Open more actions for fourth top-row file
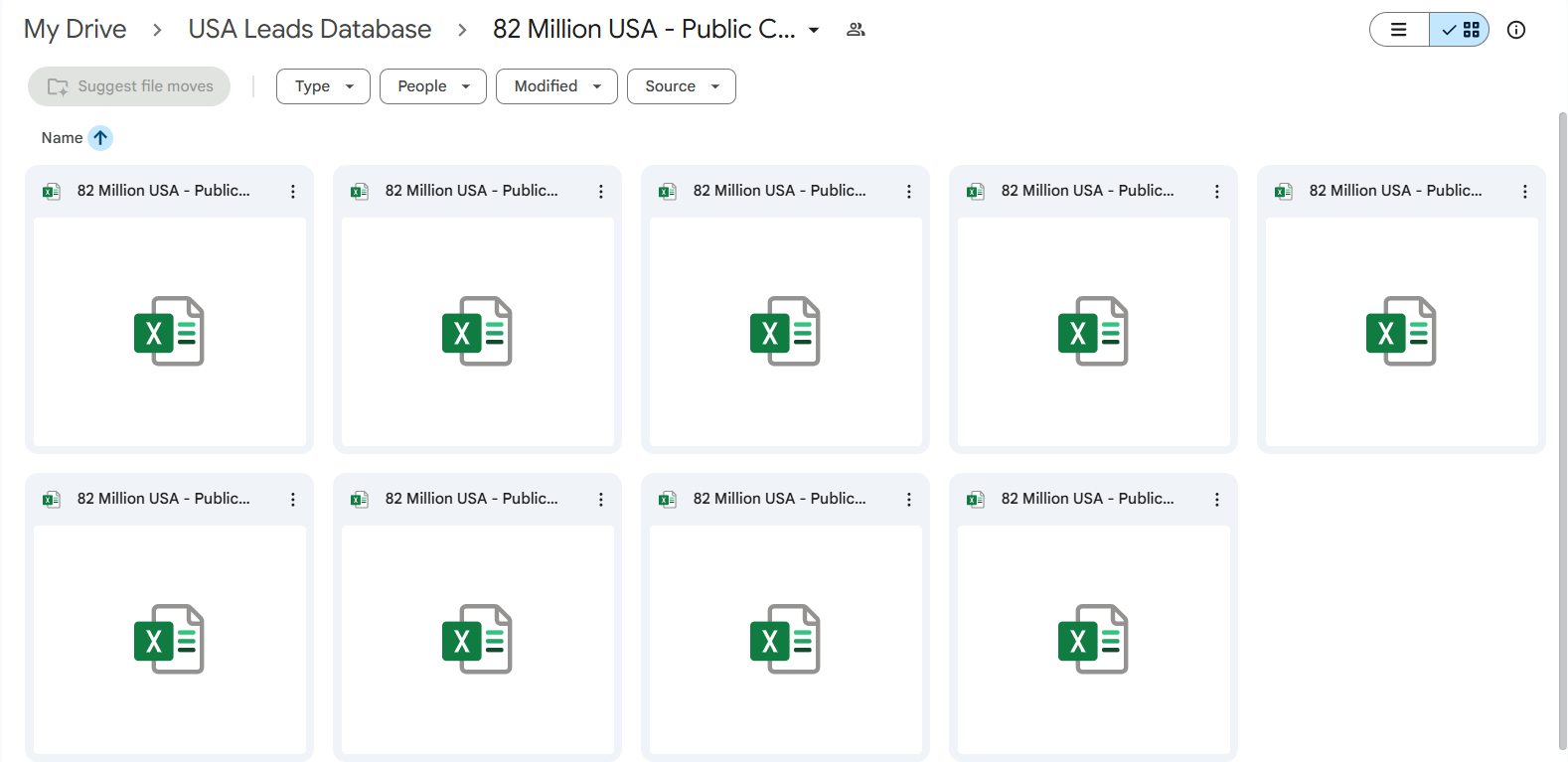This screenshot has width=1568, height=762. click(1217, 192)
